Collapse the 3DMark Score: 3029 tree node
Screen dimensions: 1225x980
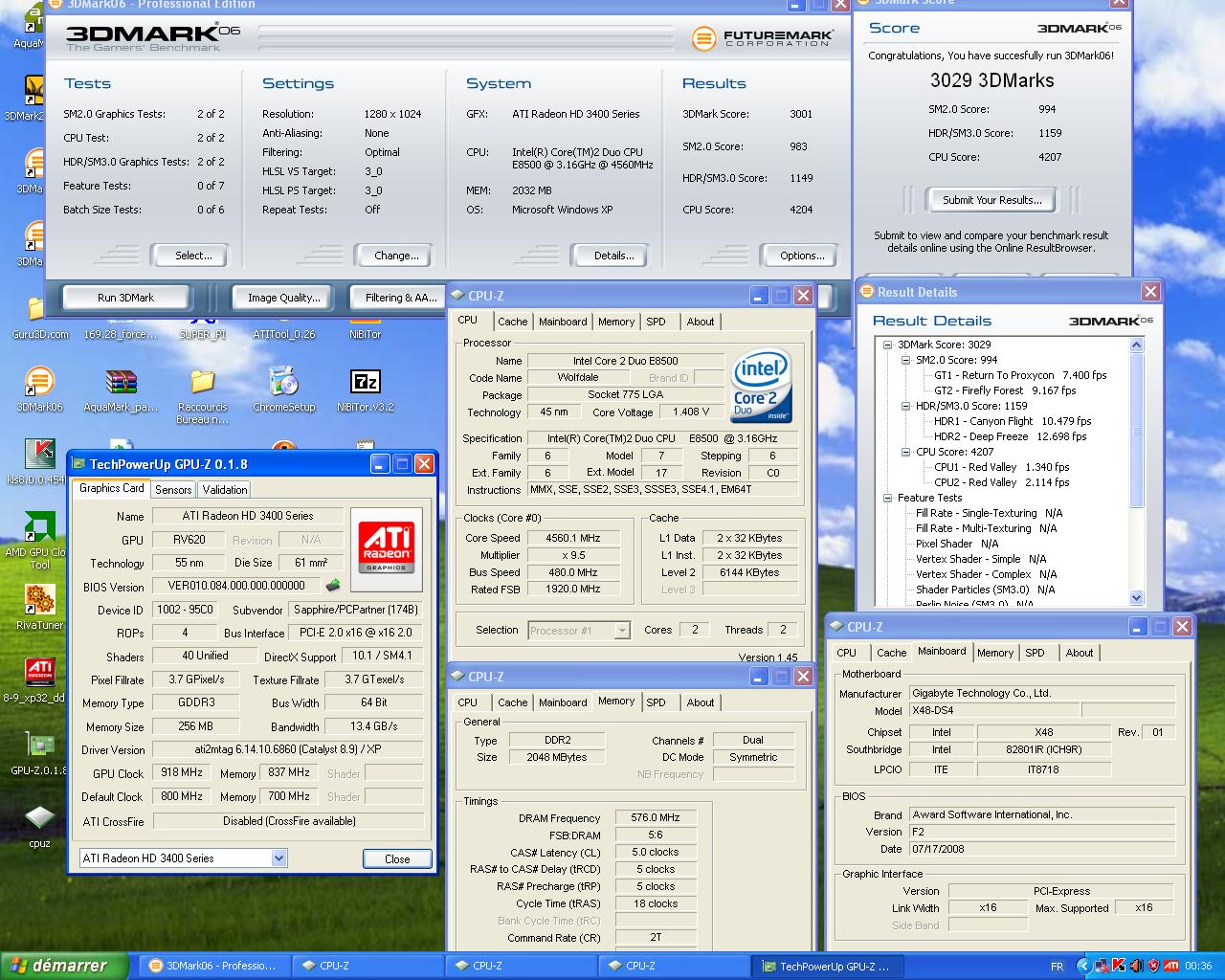click(887, 345)
